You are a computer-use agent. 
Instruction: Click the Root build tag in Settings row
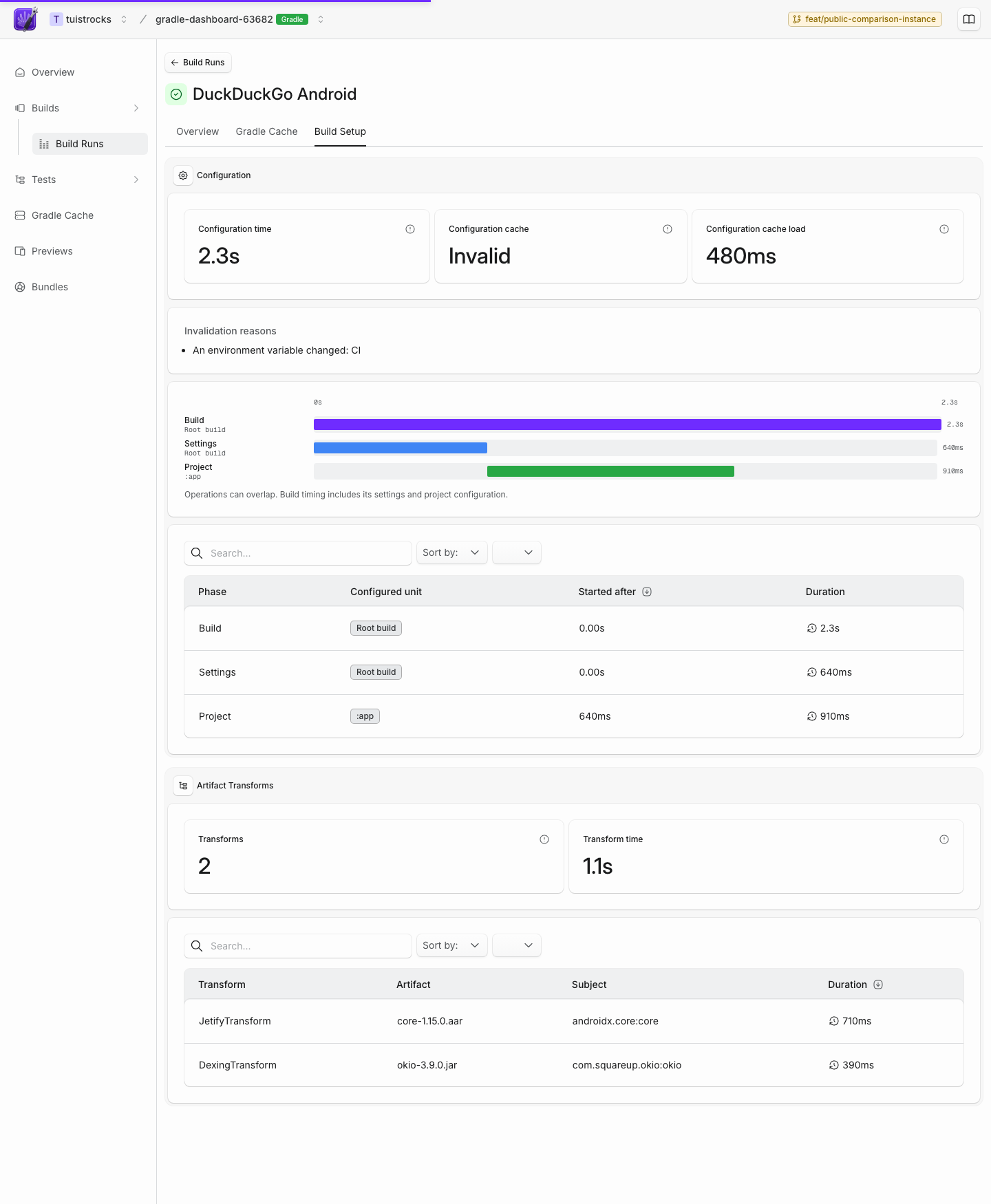tap(376, 672)
